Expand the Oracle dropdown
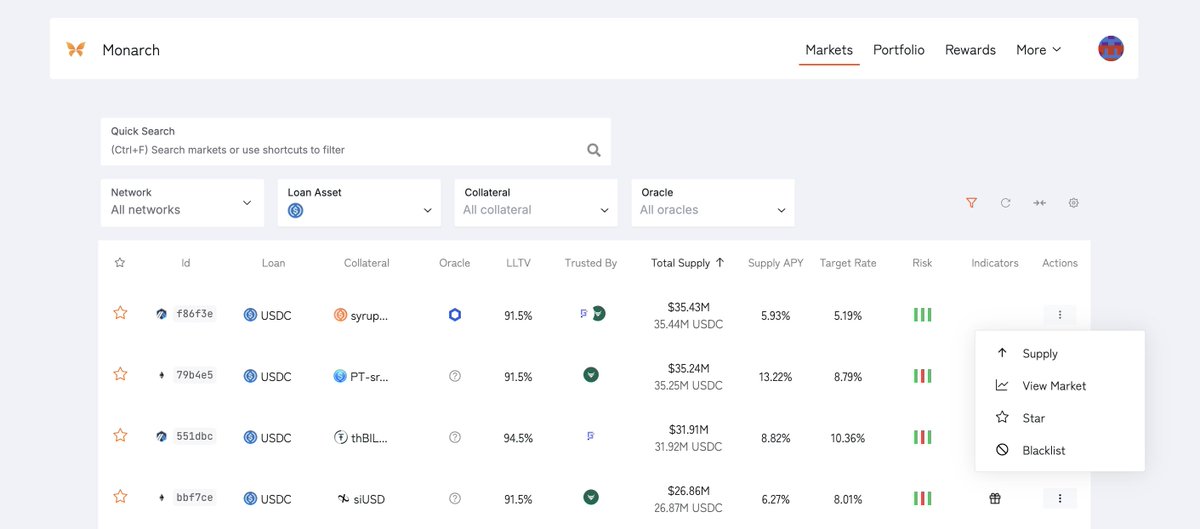Screen dimensions: 1200x529 (x=713, y=202)
